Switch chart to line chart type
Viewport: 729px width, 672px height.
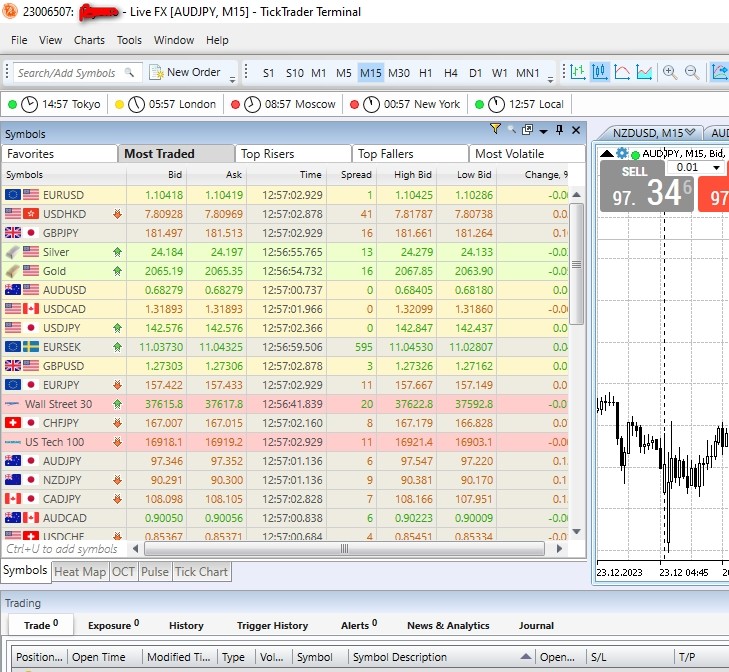point(622,72)
